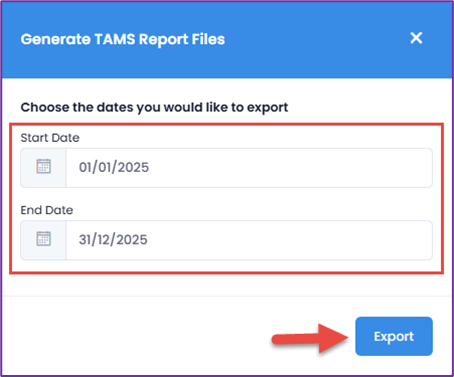This screenshot has width=454, height=377.
Task: Place cursor on month 12 in End Date
Action: 103,240
